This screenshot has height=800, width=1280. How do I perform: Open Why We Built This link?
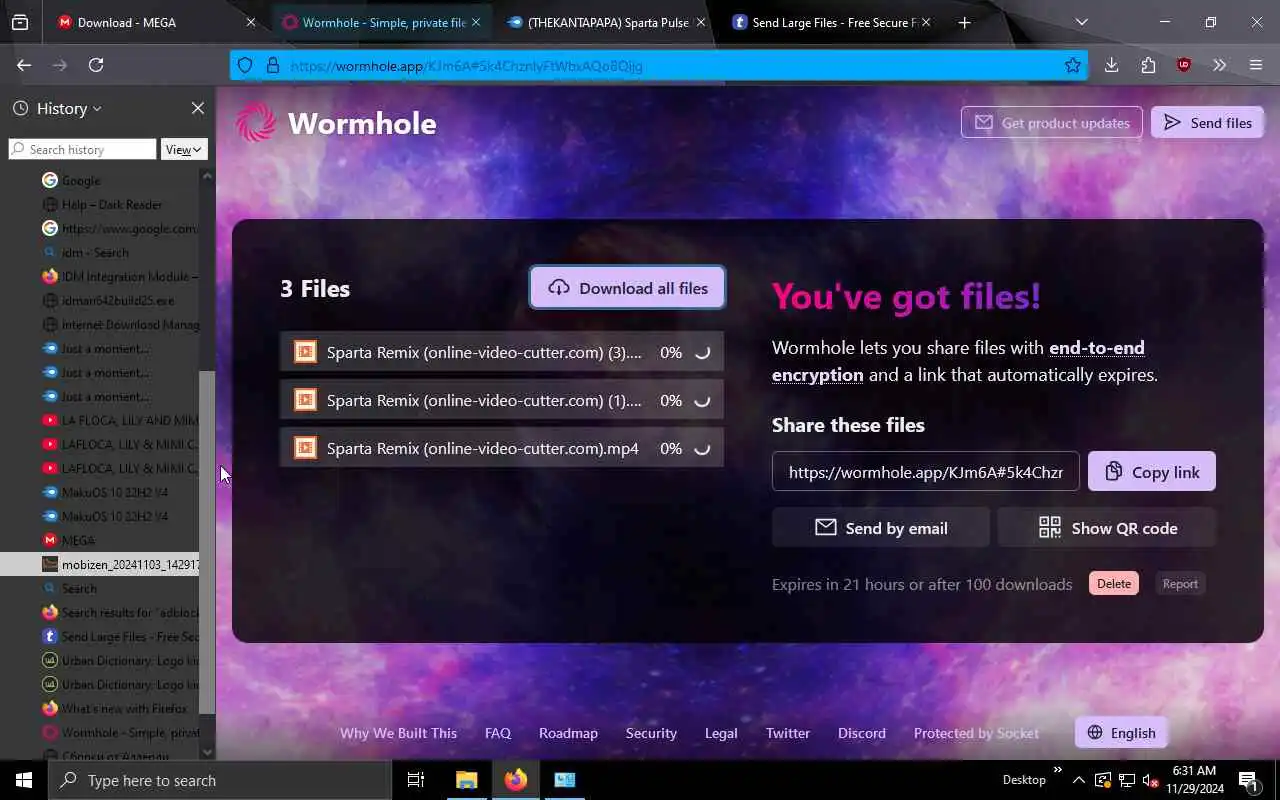point(398,733)
